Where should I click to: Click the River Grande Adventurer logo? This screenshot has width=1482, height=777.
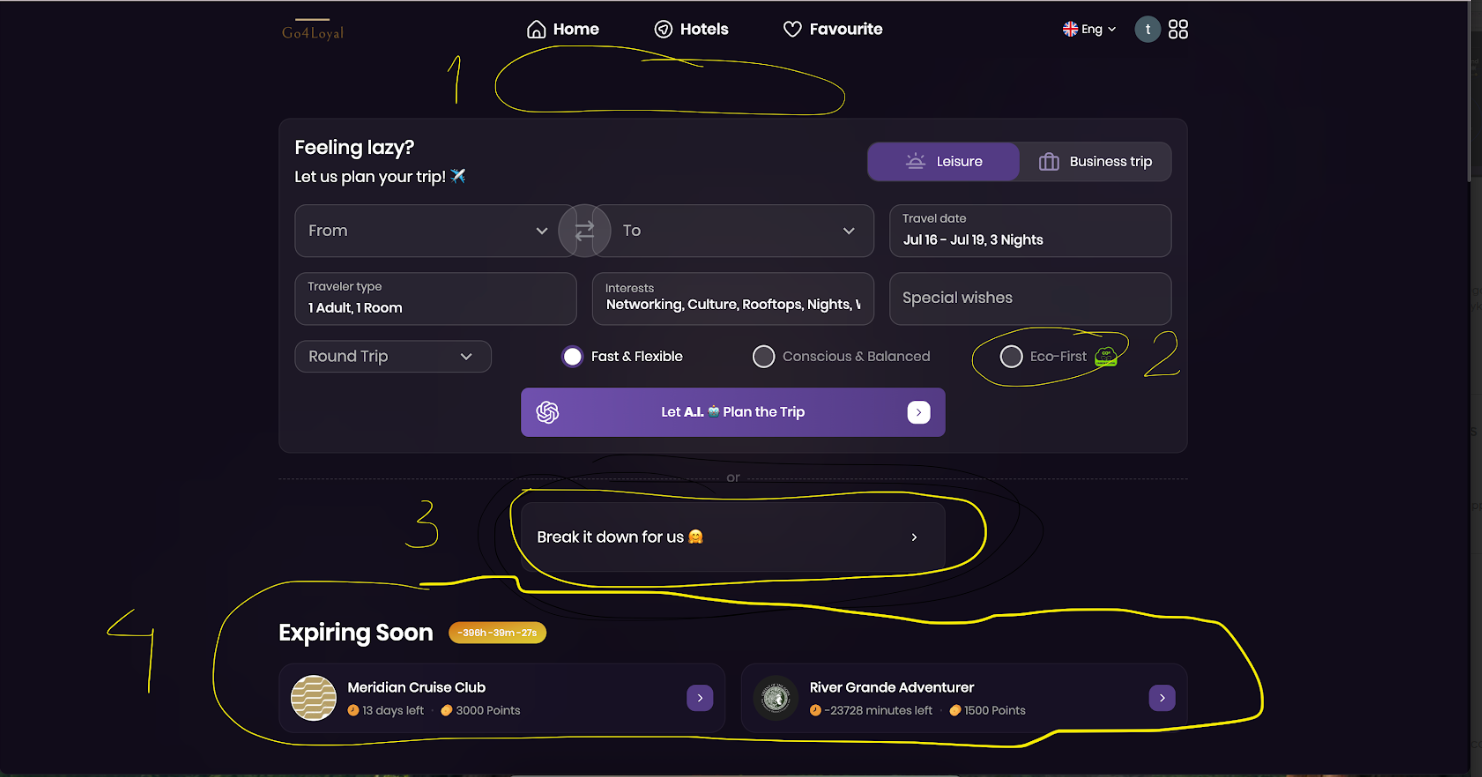pos(775,698)
